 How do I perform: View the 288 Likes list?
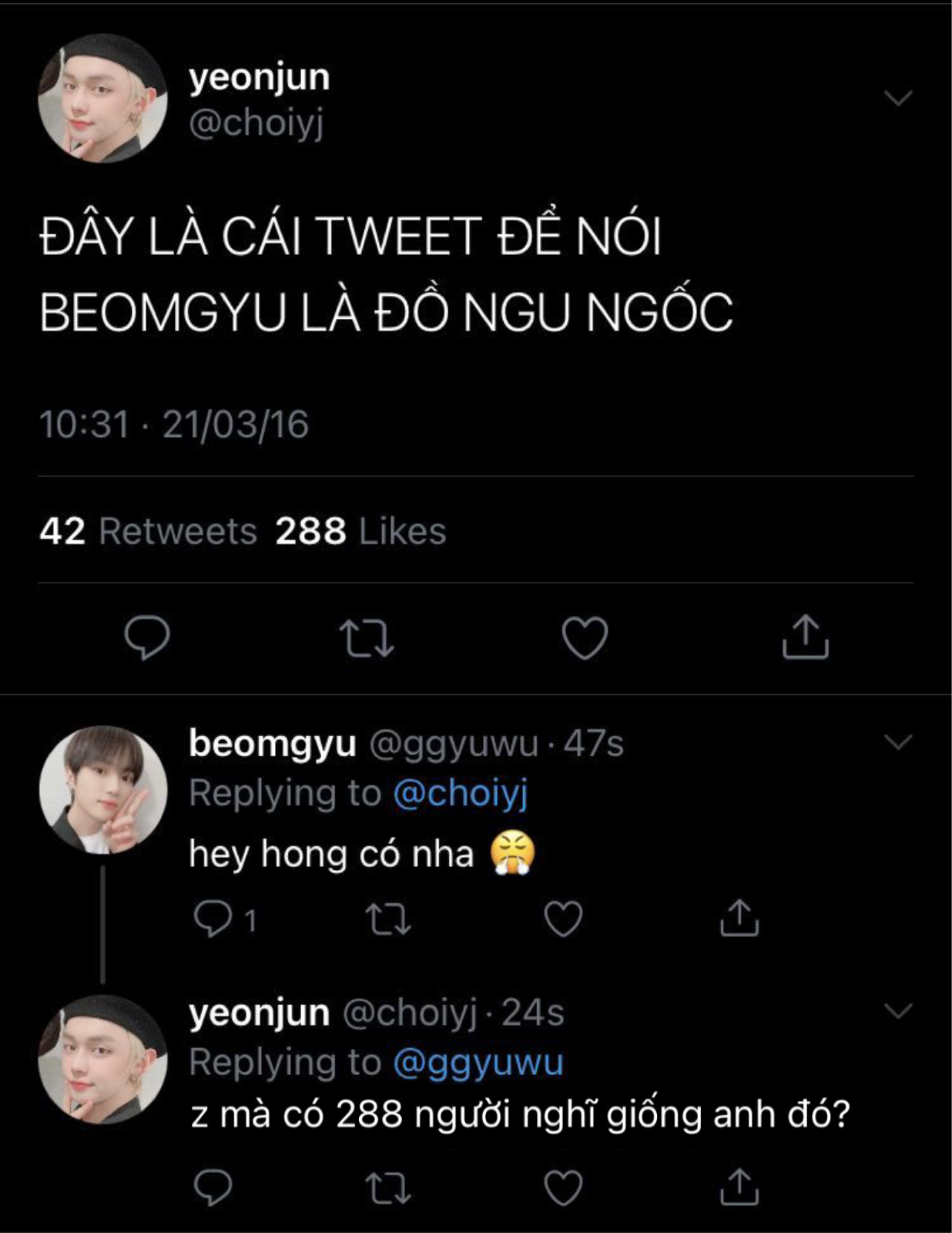coord(360,531)
